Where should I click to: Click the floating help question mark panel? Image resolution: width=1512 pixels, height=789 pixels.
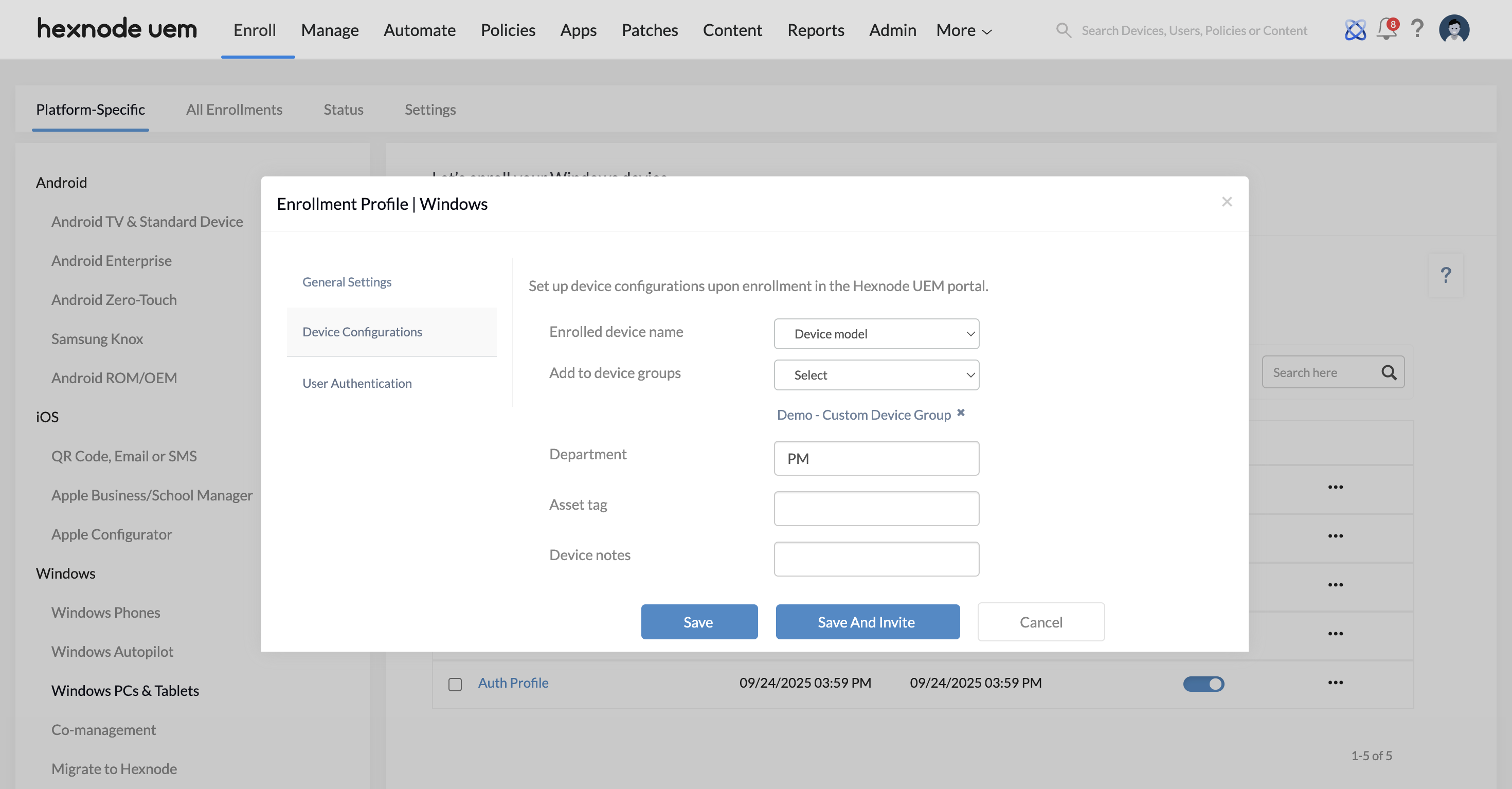[1445, 275]
